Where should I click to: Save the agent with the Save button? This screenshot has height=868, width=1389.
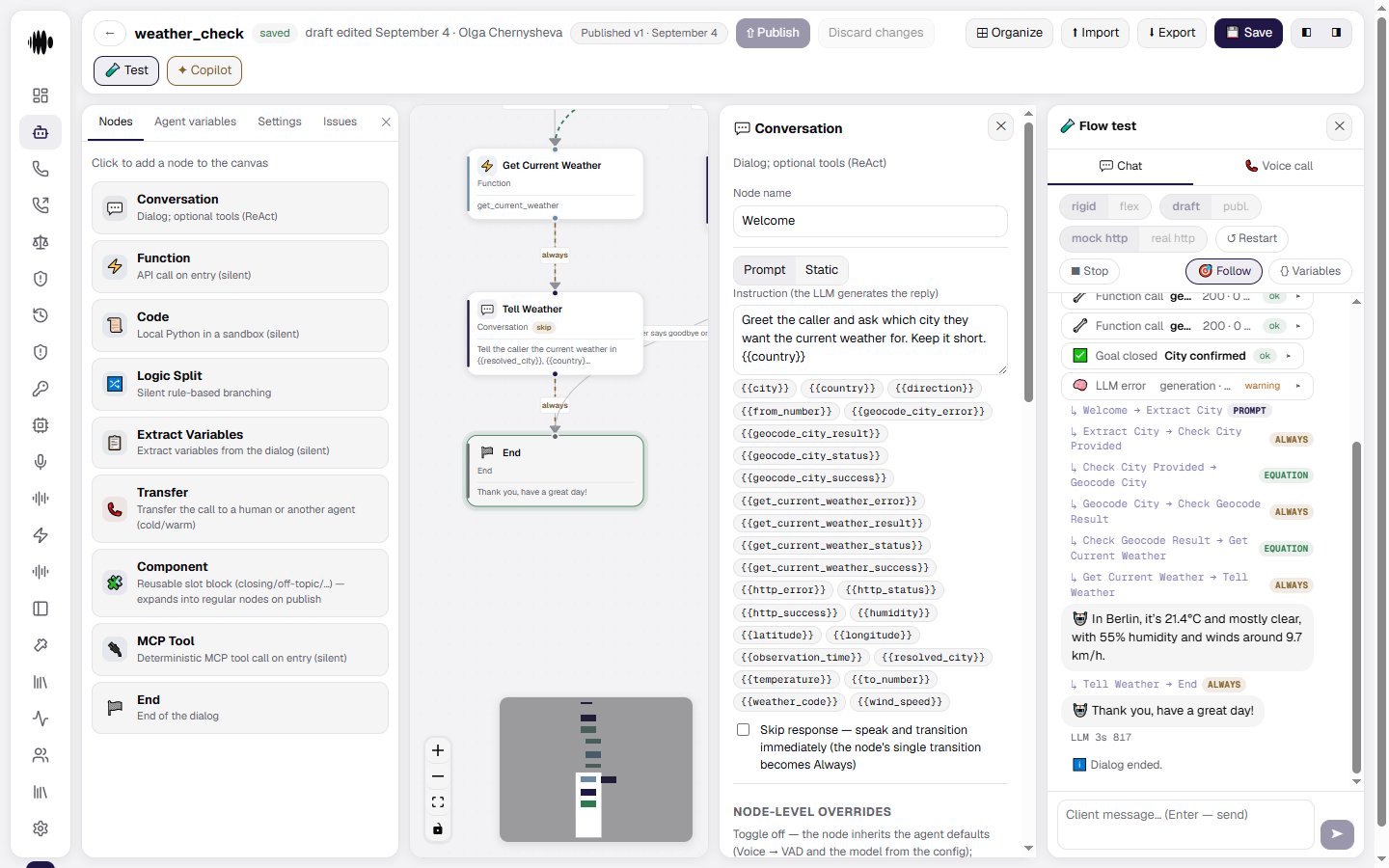point(1248,33)
